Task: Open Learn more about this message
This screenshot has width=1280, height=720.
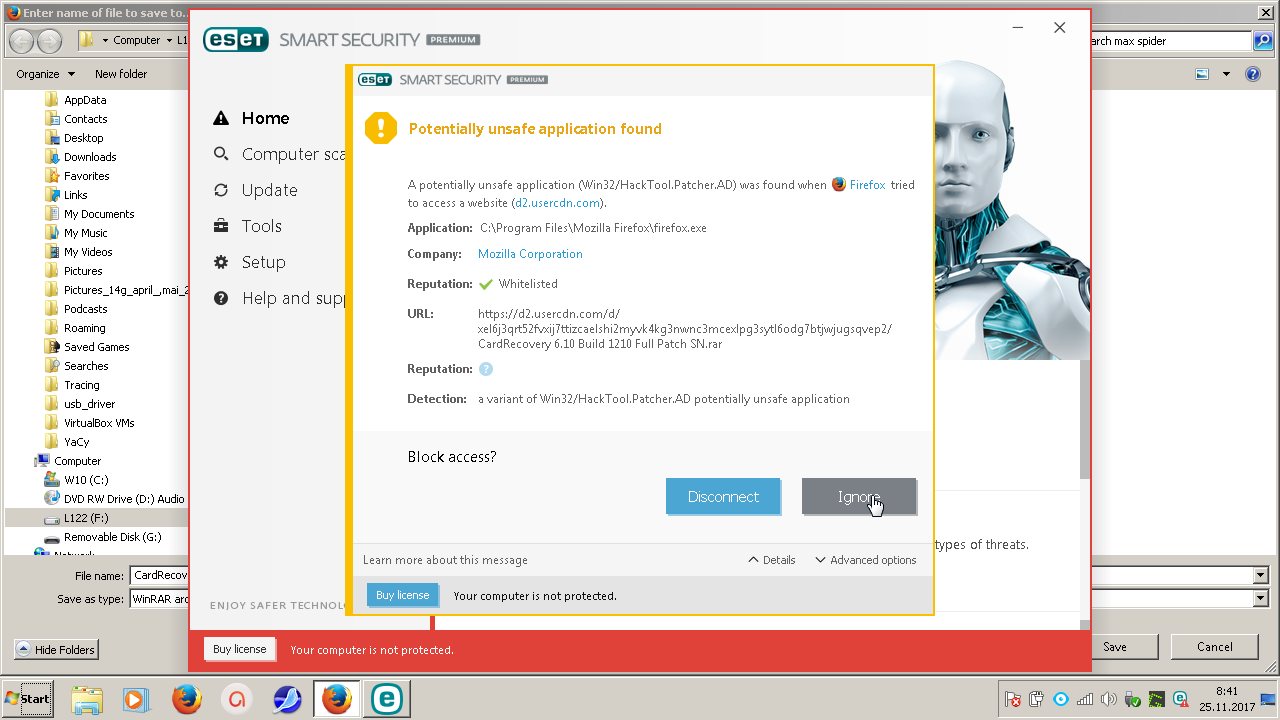Action: (445, 560)
